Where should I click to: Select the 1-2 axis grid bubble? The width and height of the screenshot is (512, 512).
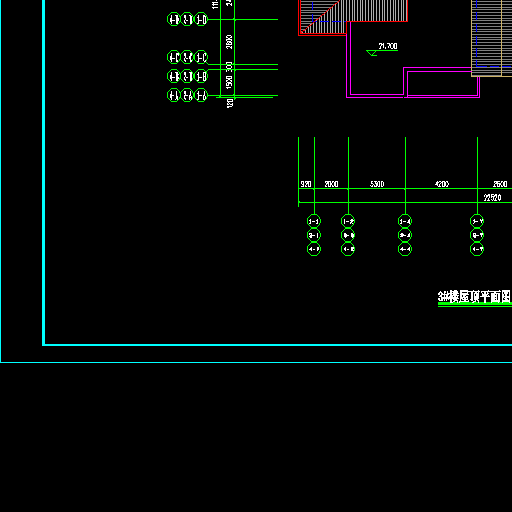[x=348, y=221]
